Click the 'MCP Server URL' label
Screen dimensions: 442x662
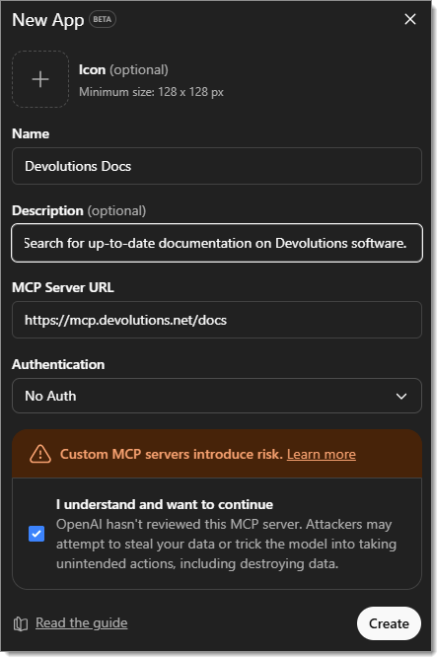click(63, 288)
